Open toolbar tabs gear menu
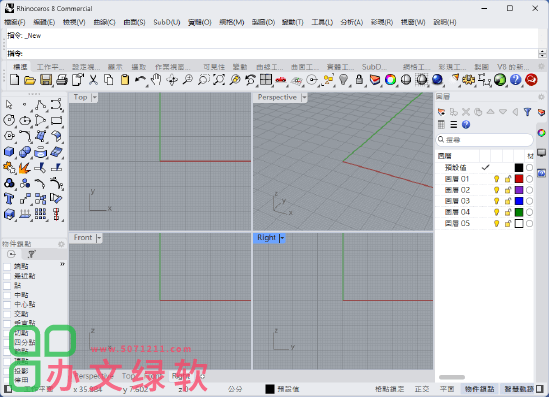Image resolution: width=550 pixels, height=397 pixels. click(541, 66)
